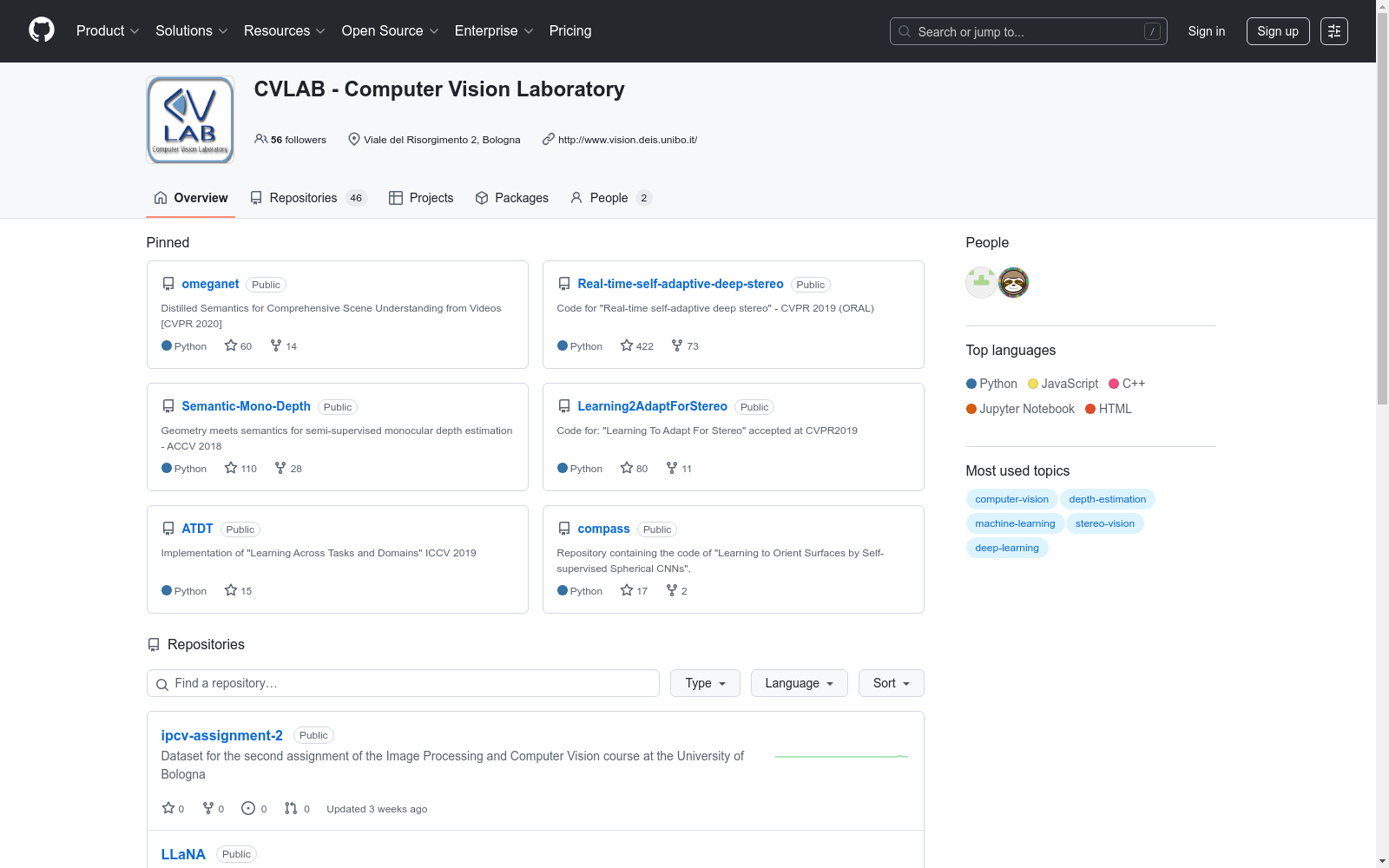Open the ATDT repository

click(197, 529)
